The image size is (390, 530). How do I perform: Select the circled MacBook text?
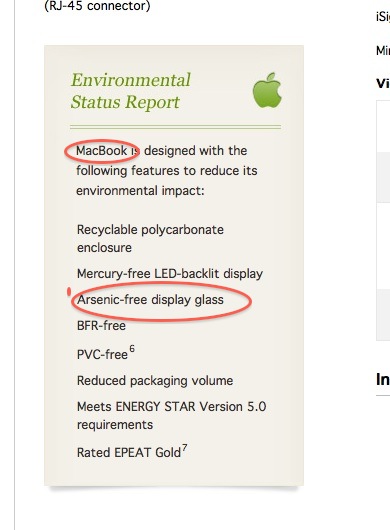[101, 150]
